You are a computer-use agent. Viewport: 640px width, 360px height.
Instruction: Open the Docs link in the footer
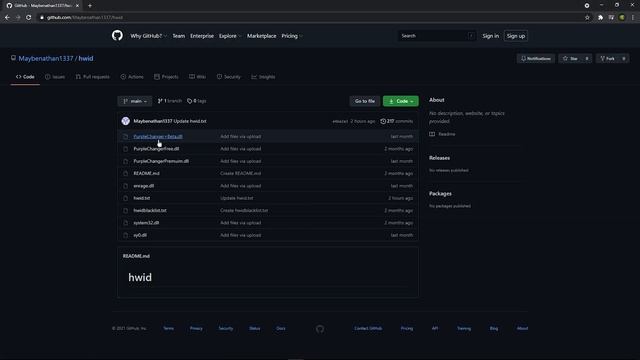[x=281, y=329]
